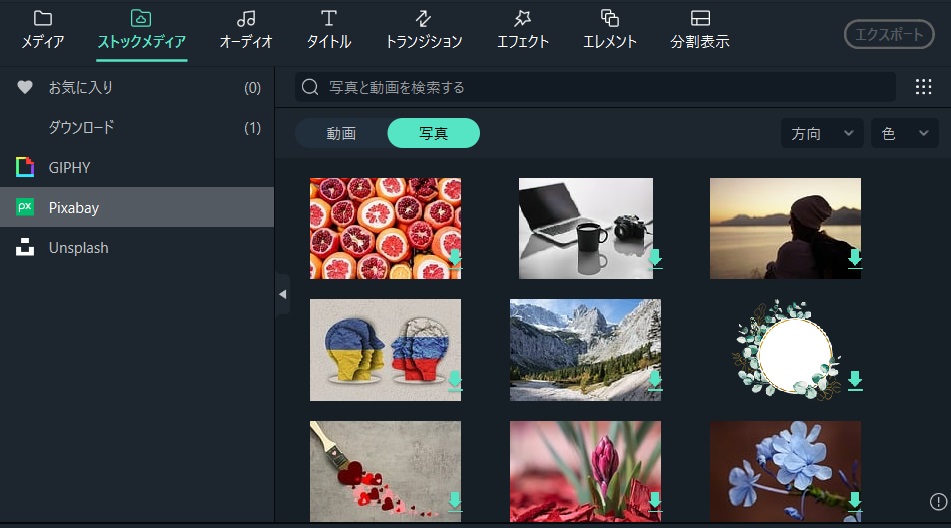951x528 pixels.
Task: Open the エフェクト tab
Action: 523,30
